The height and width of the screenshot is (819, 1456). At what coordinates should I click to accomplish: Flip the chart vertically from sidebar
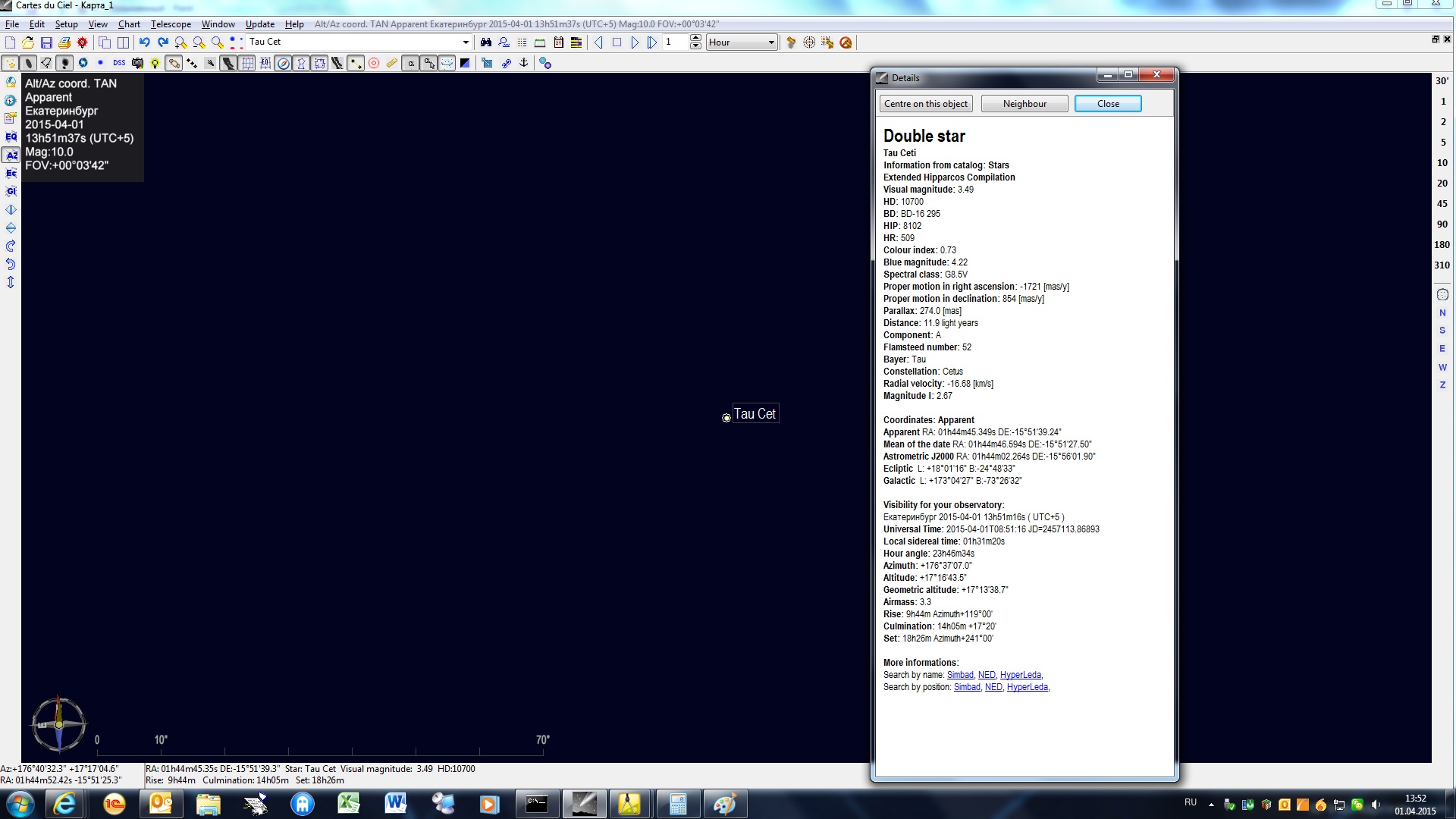(11, 228)
